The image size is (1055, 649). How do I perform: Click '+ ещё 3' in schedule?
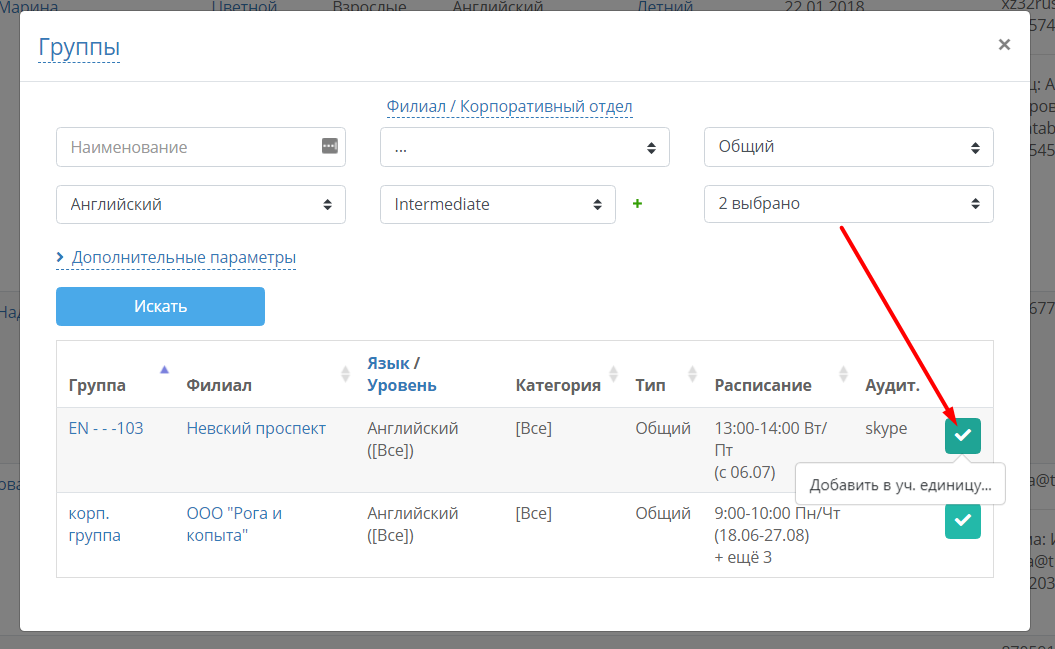743,557
